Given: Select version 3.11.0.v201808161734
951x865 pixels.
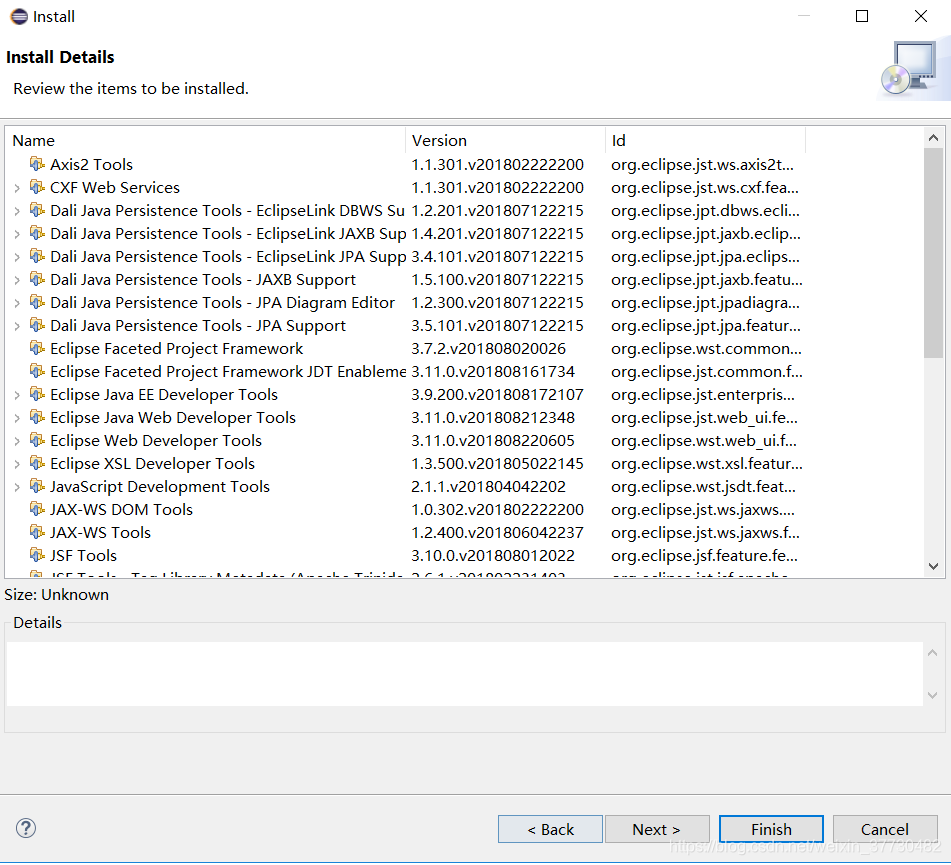Looking at the screenshot, I should [493, 372].
